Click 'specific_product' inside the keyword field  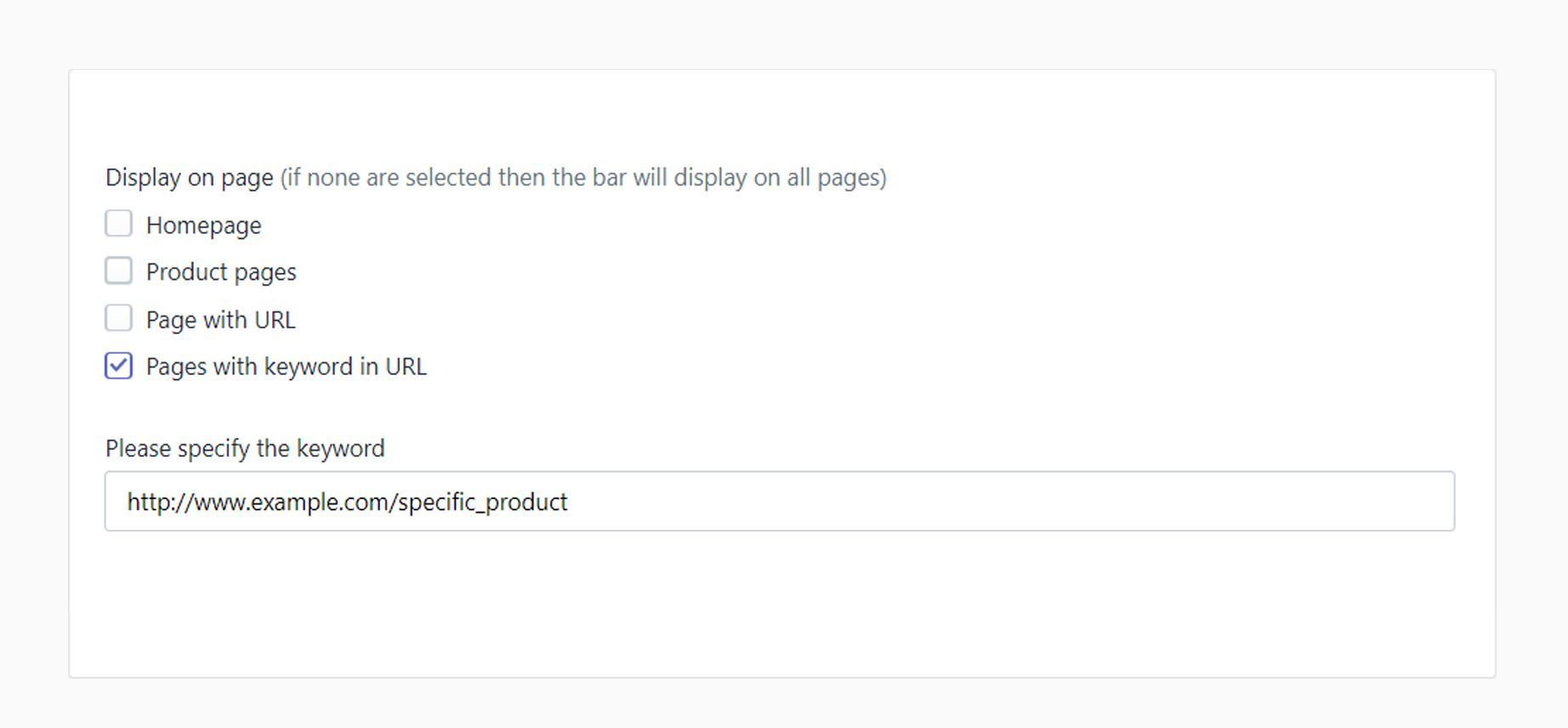tap(482, 503)
